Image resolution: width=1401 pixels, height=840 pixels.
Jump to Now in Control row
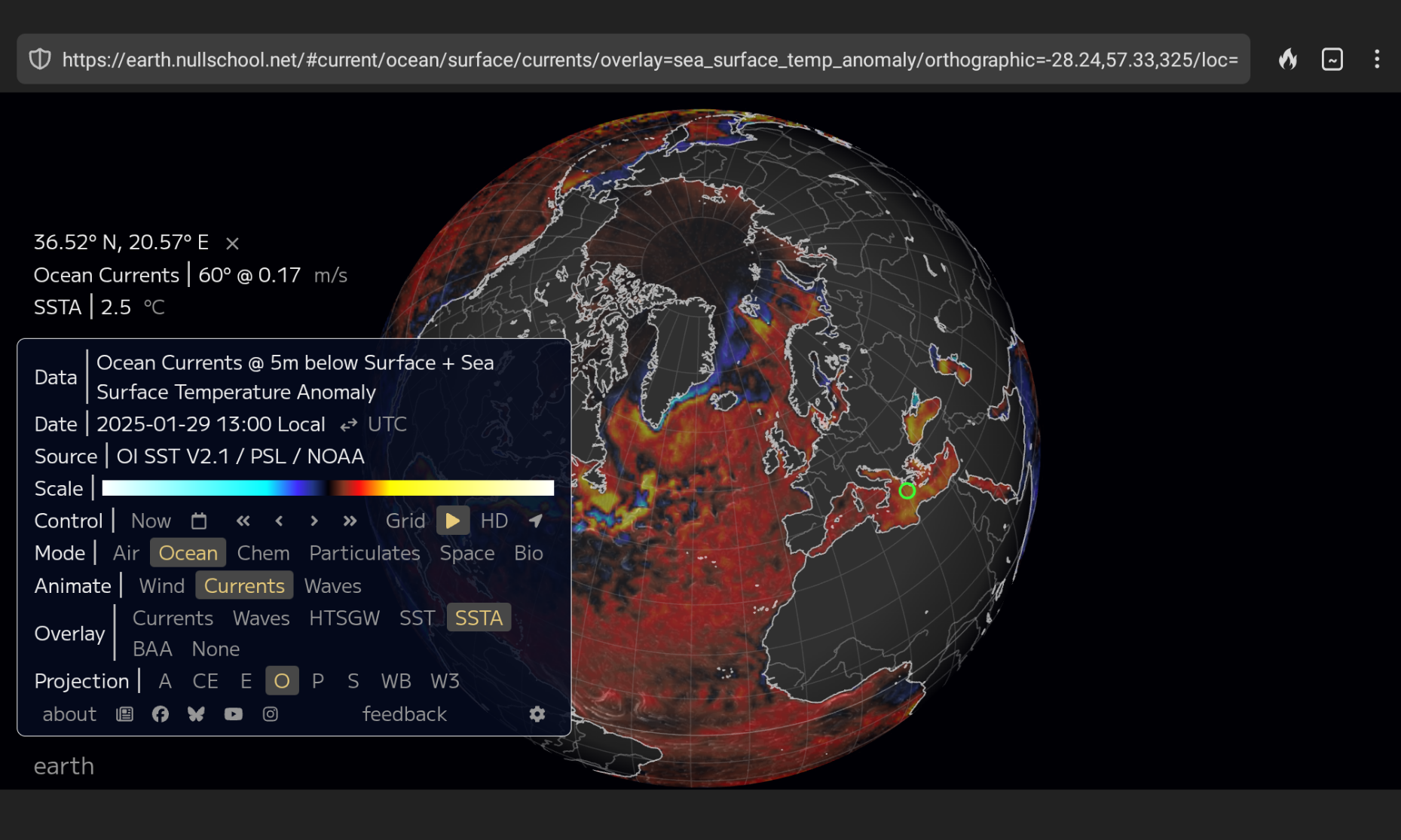151,521
